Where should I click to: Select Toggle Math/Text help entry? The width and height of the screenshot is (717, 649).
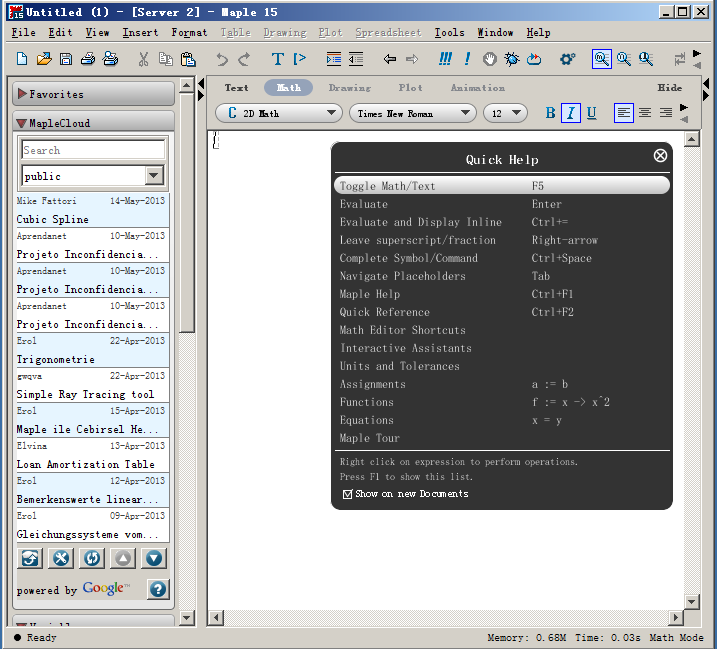[x=502, y=186]
